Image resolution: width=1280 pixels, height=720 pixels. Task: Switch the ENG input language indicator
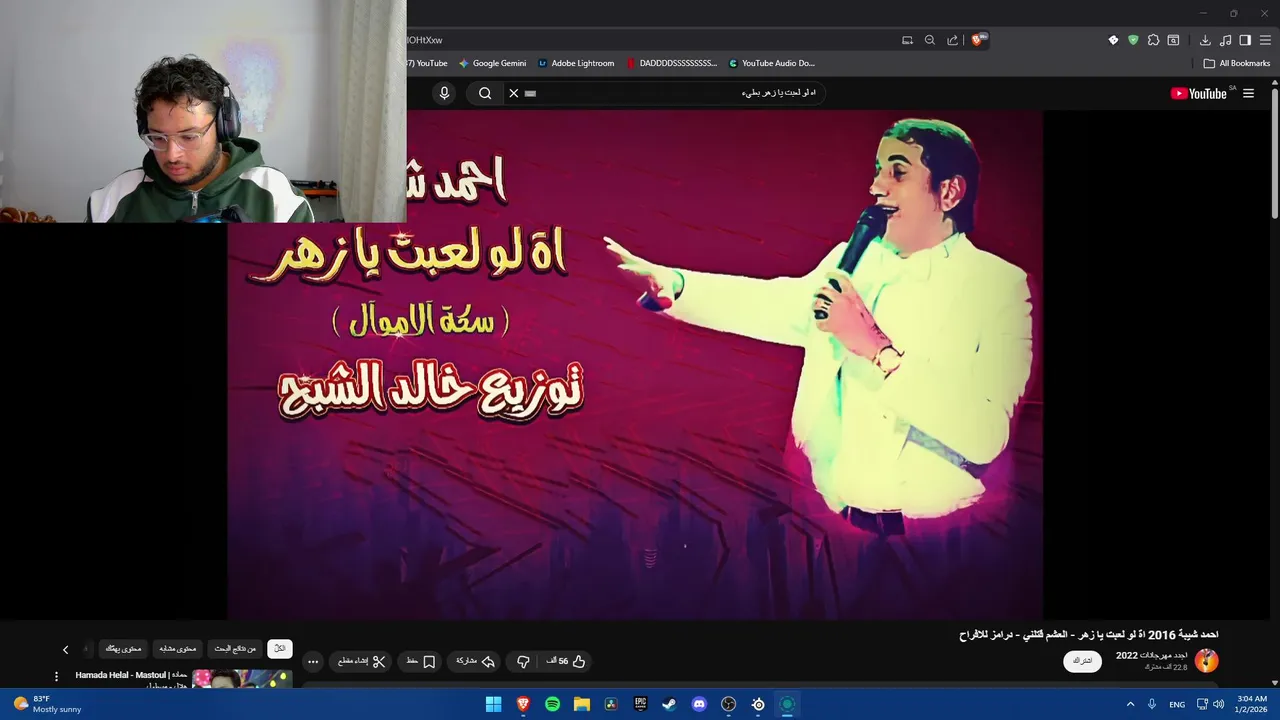[x=1177, y=704]
